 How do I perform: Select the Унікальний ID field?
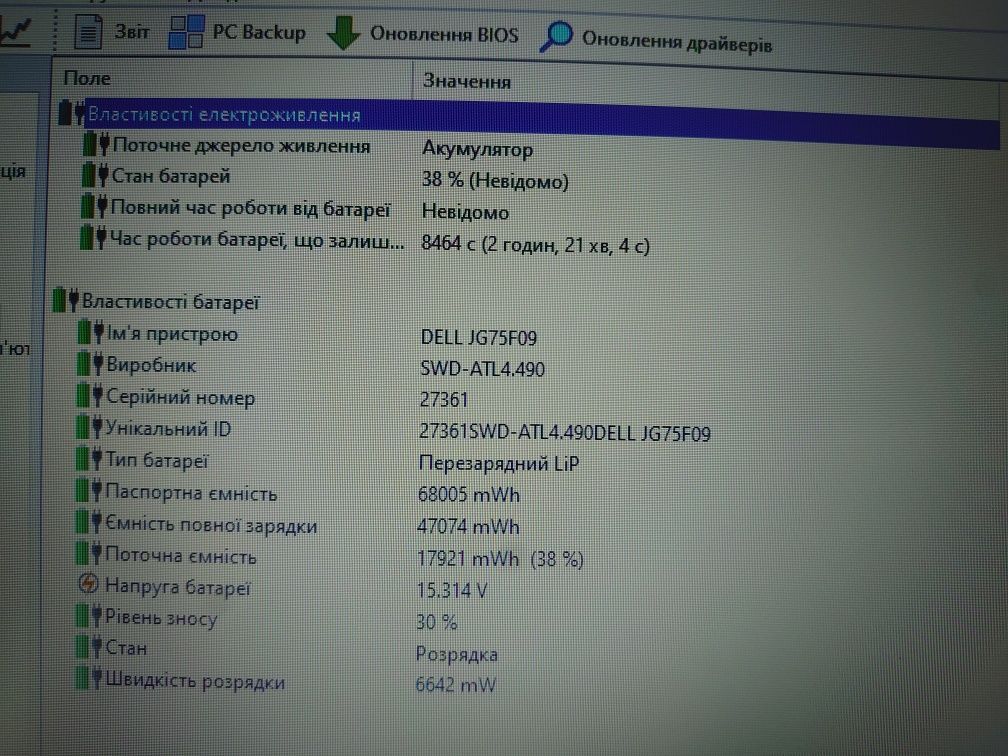point(168,429)
